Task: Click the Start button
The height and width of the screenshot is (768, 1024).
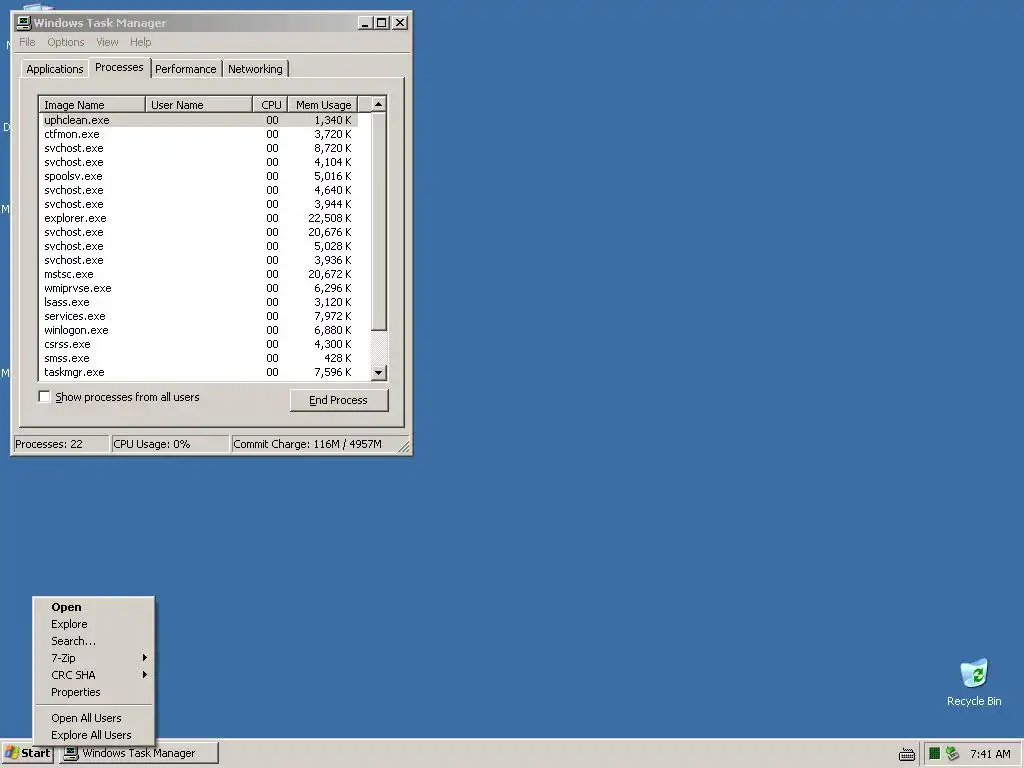Action: 27,753
